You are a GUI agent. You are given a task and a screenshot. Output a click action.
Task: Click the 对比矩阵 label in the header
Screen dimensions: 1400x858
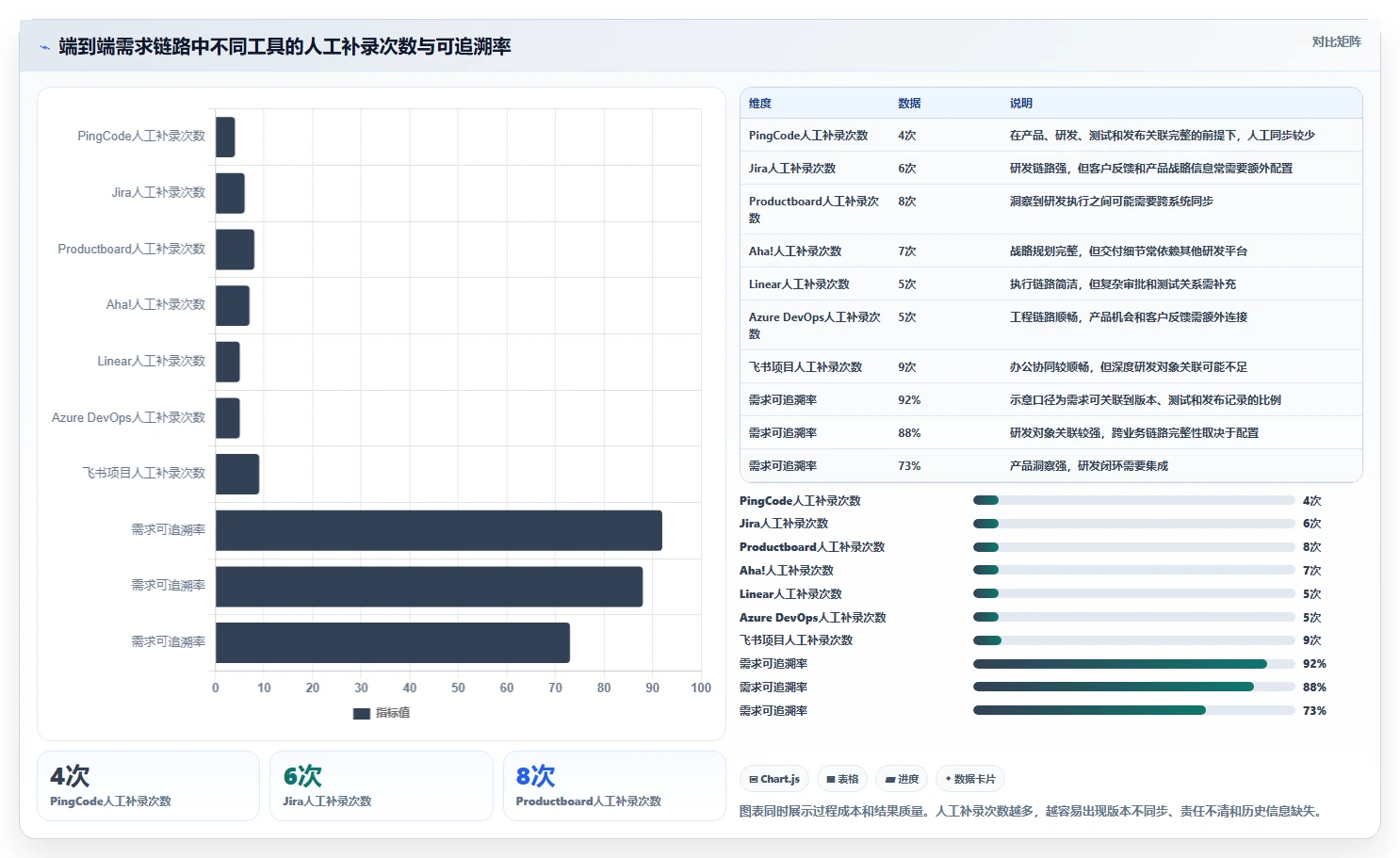1336,41
